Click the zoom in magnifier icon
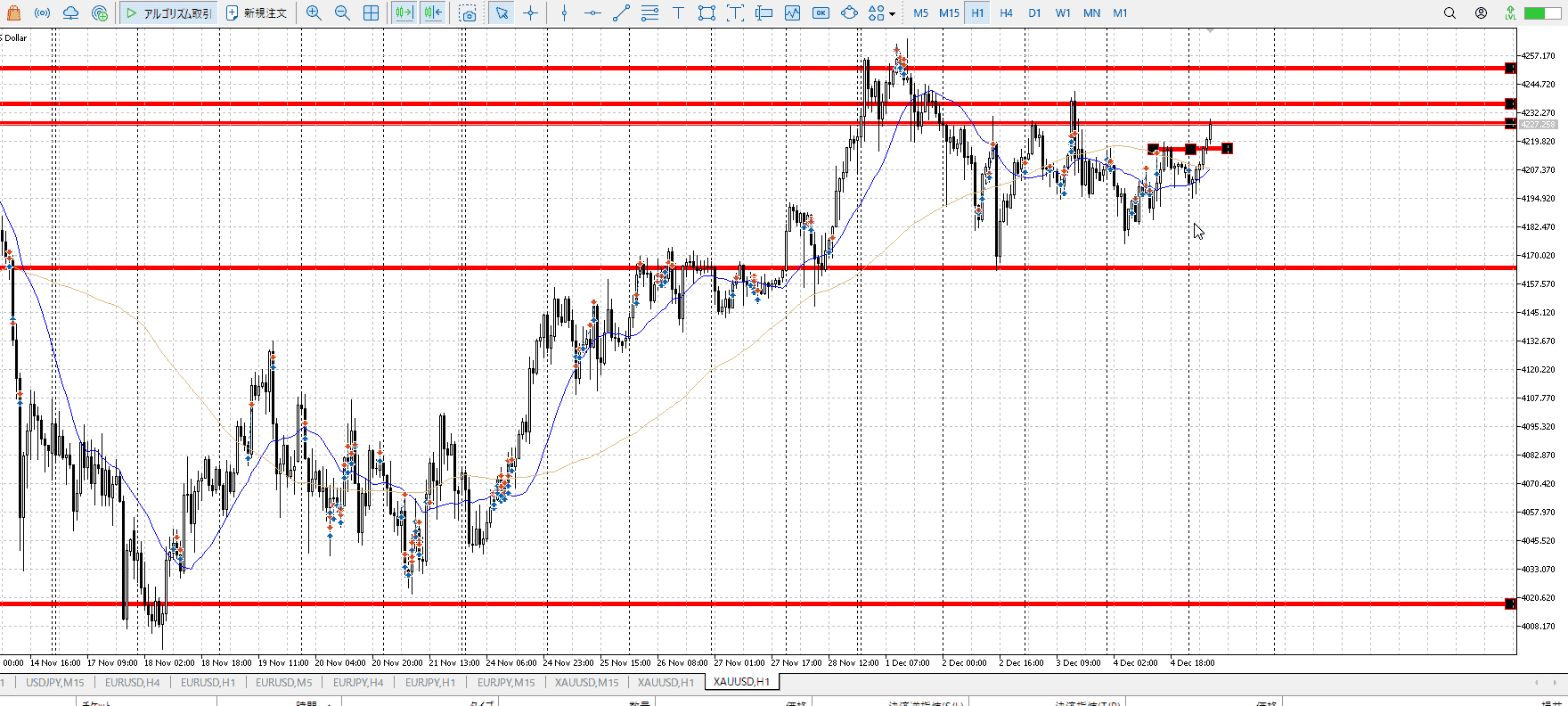 pyautogui.click(x=314, y=13)
